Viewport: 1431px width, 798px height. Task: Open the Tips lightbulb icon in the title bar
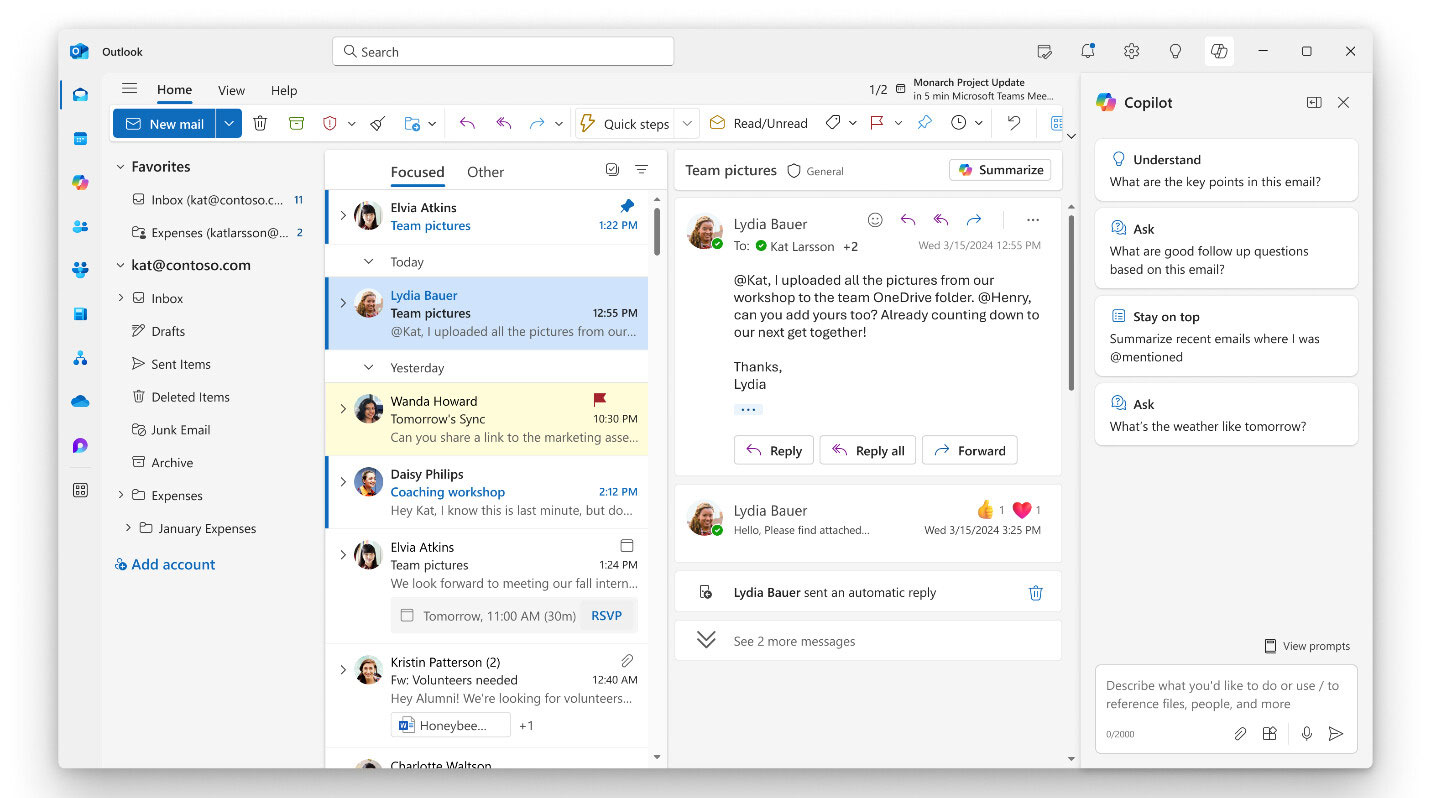click(1176, 51)
